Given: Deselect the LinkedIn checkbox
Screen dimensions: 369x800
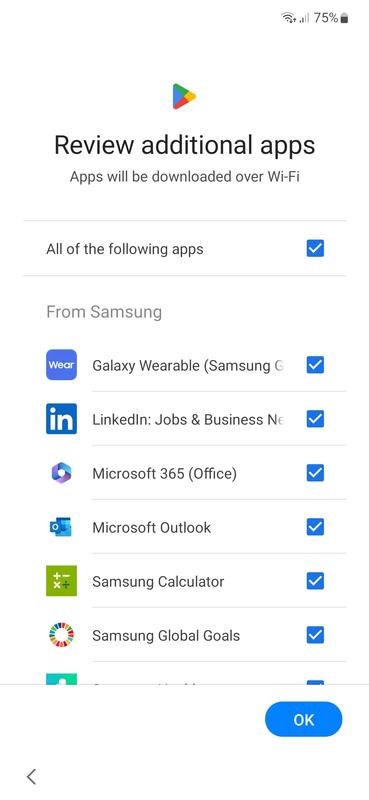Looking at the screenshot, I should click(315, 419).
